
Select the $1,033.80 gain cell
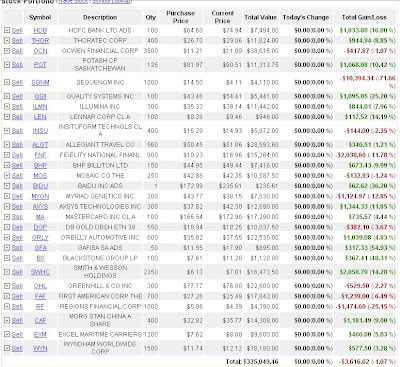[x=353, y=31]
